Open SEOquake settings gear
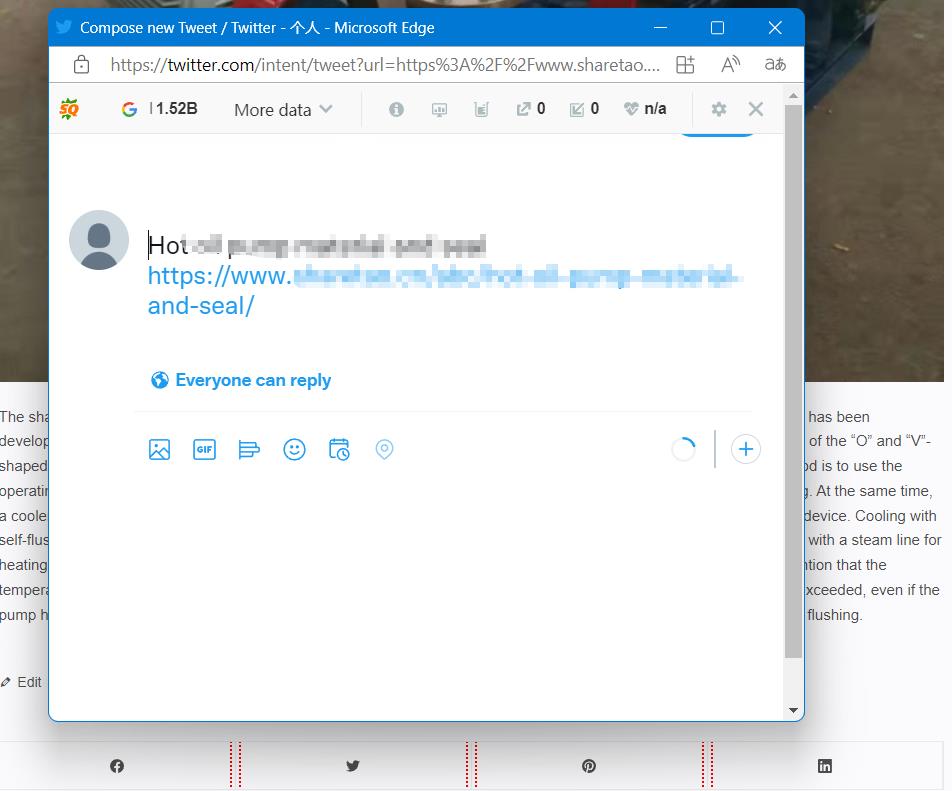The width and height of the screenshot is (952, 791). coord(719,109)
